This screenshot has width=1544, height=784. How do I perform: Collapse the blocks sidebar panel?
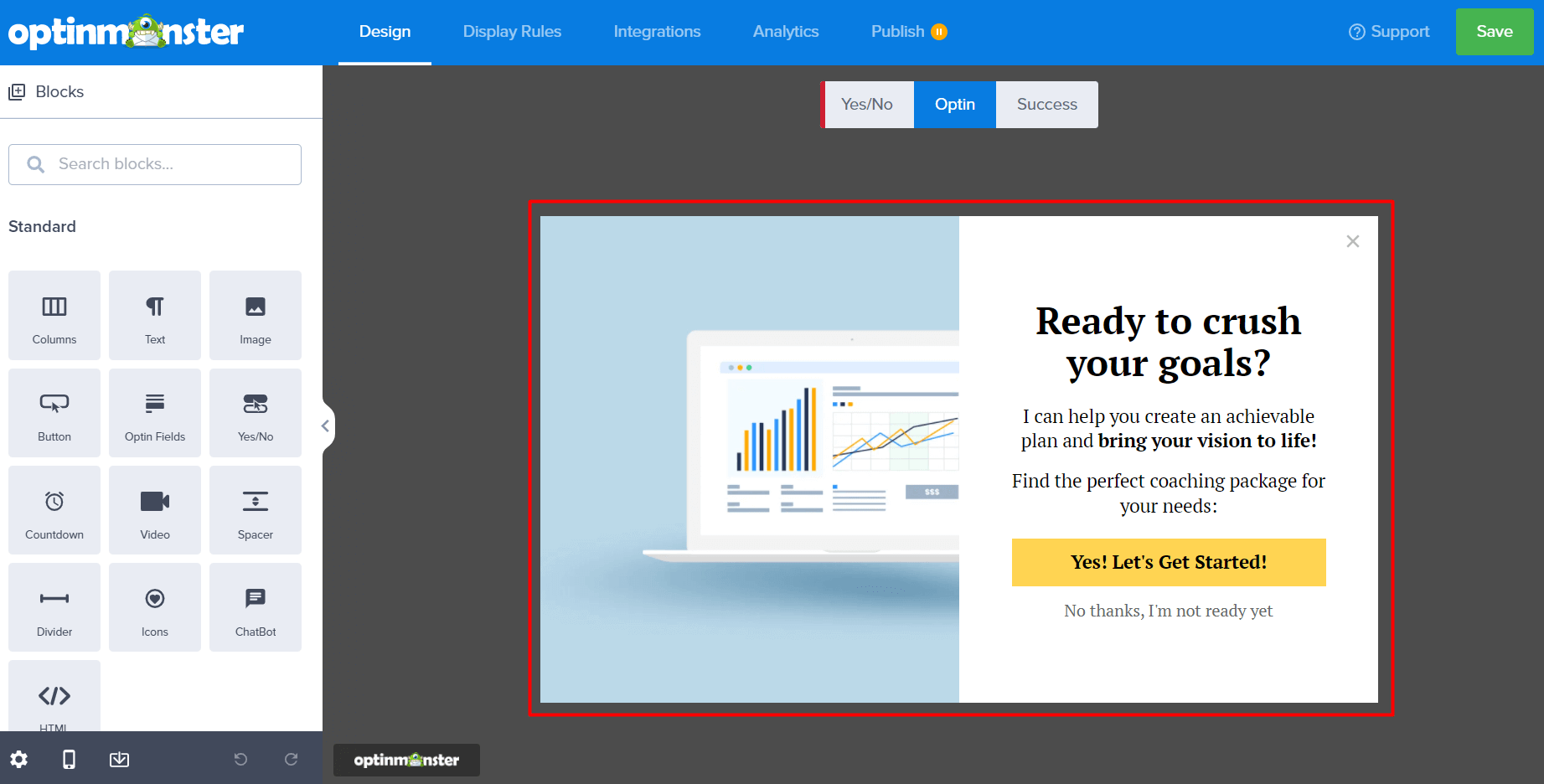326,426
